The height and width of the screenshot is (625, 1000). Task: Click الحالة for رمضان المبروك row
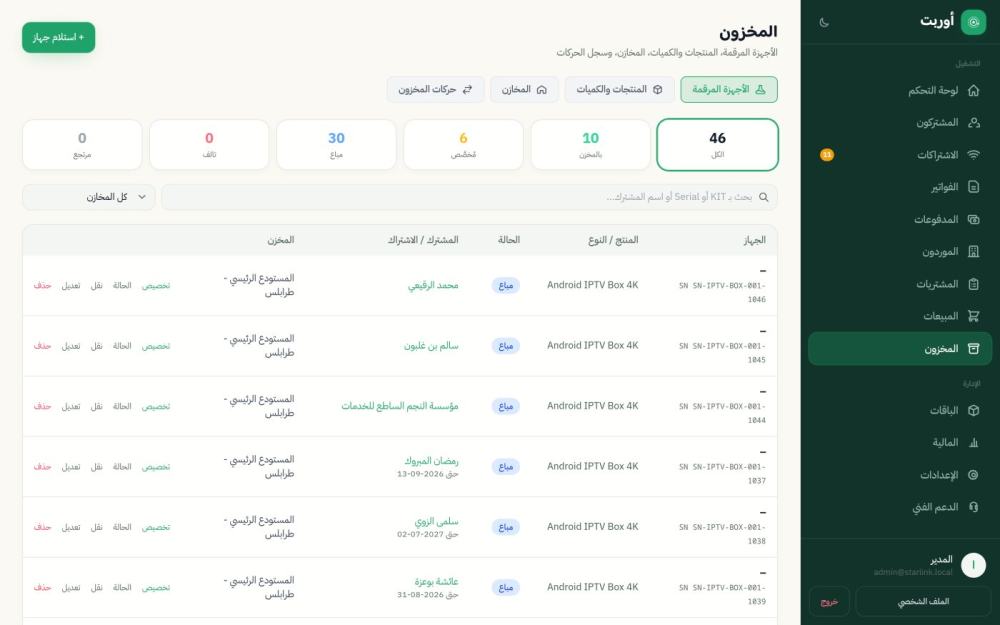pos(122,467)
